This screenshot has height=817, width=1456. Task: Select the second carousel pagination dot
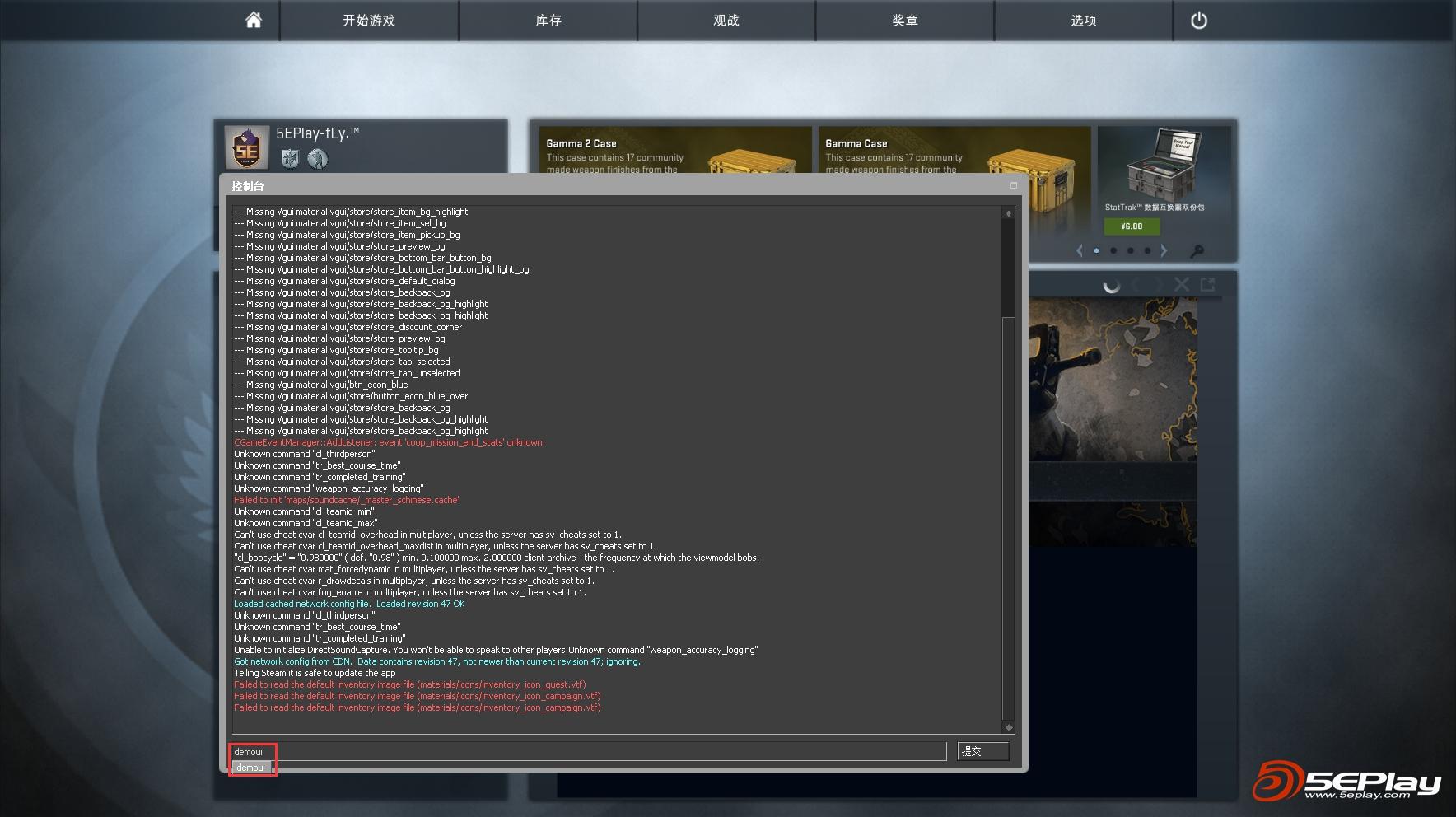tap(1113, 251)
